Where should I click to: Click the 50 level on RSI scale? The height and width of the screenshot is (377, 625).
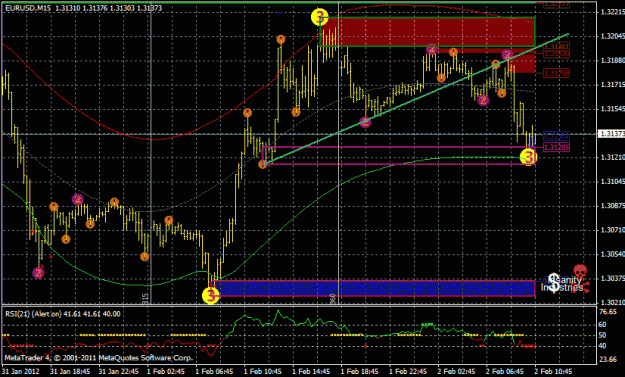click(603, 335)
